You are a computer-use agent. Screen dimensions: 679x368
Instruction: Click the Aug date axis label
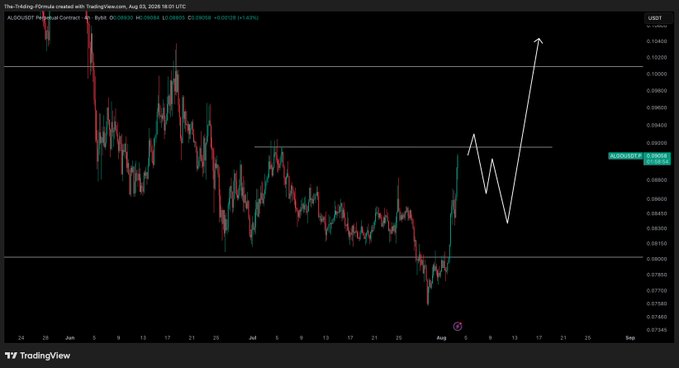click(441, 338)
